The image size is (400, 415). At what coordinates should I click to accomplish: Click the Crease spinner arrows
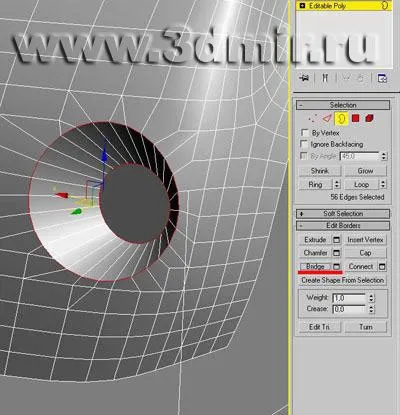coord(371,309)
